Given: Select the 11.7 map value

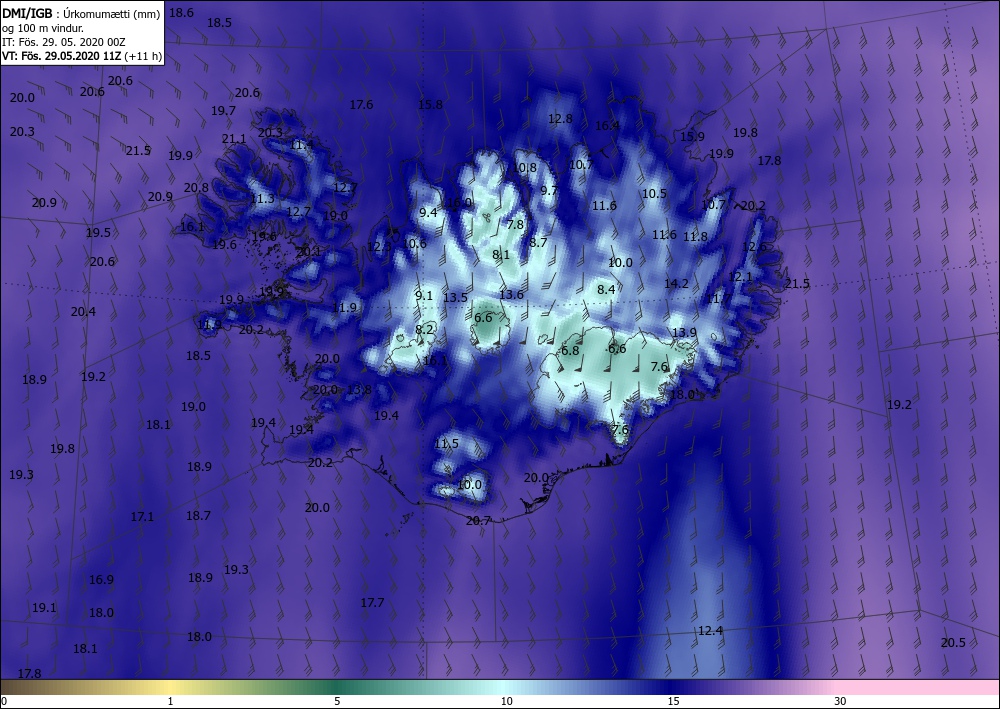Looking at the screenshot, I should point(718,298).
